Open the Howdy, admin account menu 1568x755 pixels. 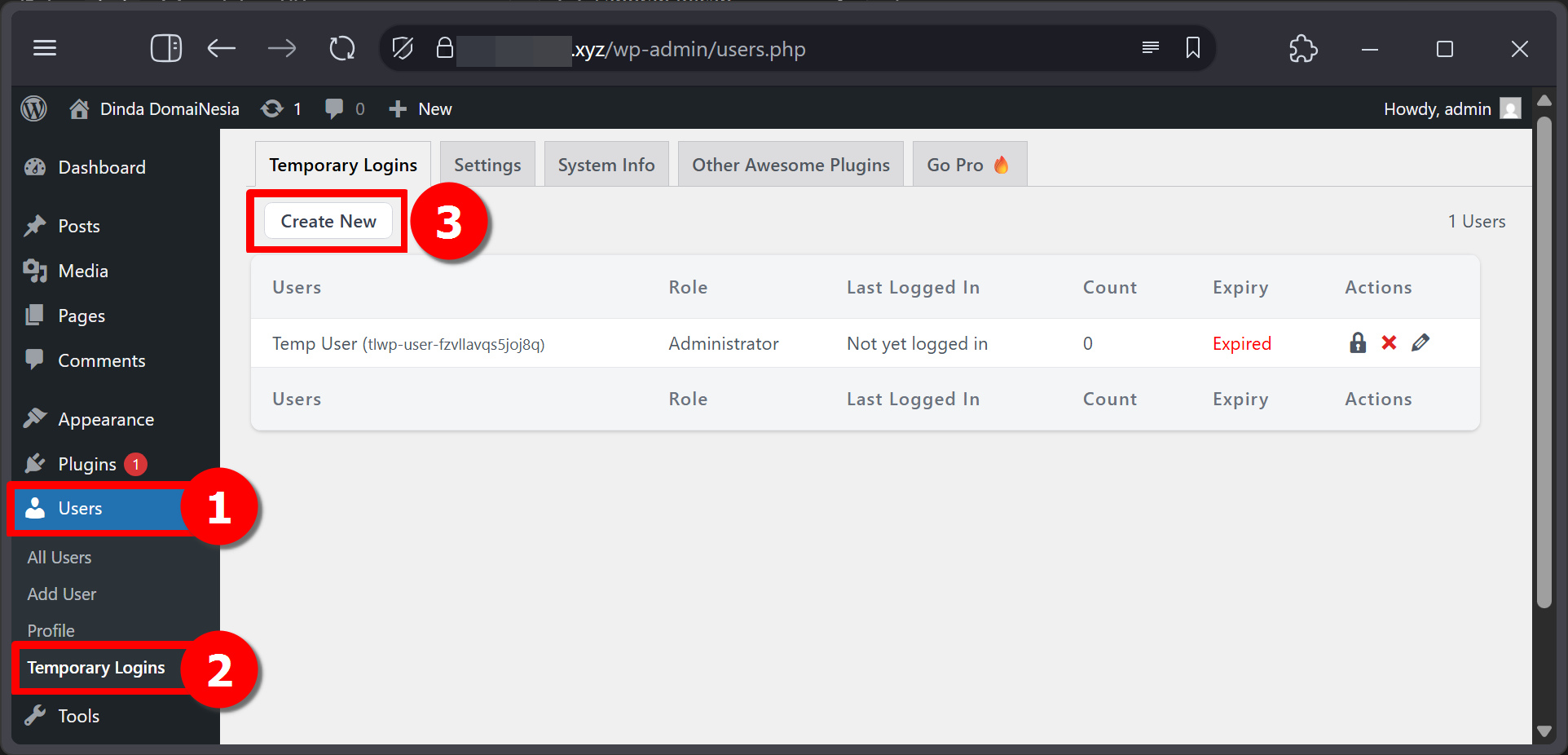[x=1451, y=108]
